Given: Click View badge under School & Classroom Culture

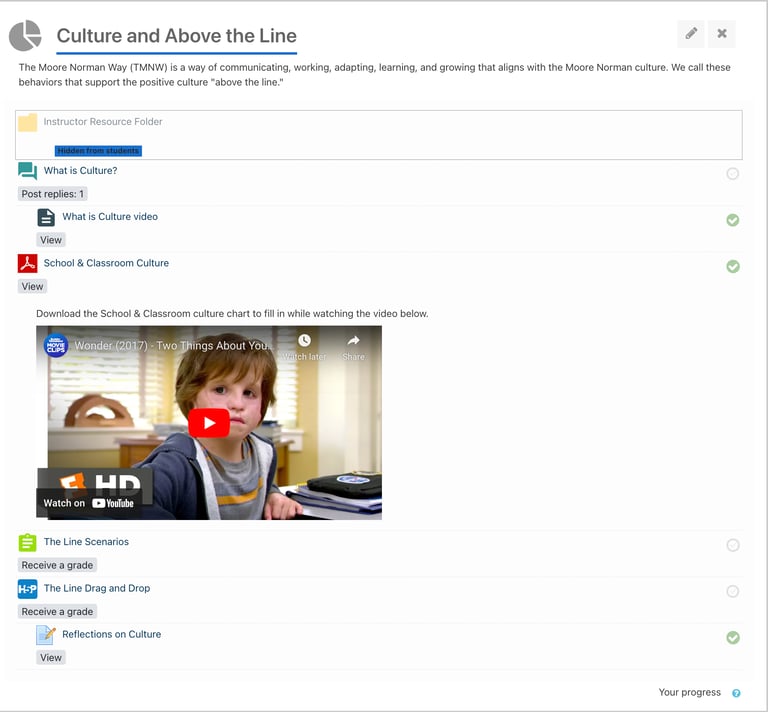Looking at the screenshot, I should 32,286.
